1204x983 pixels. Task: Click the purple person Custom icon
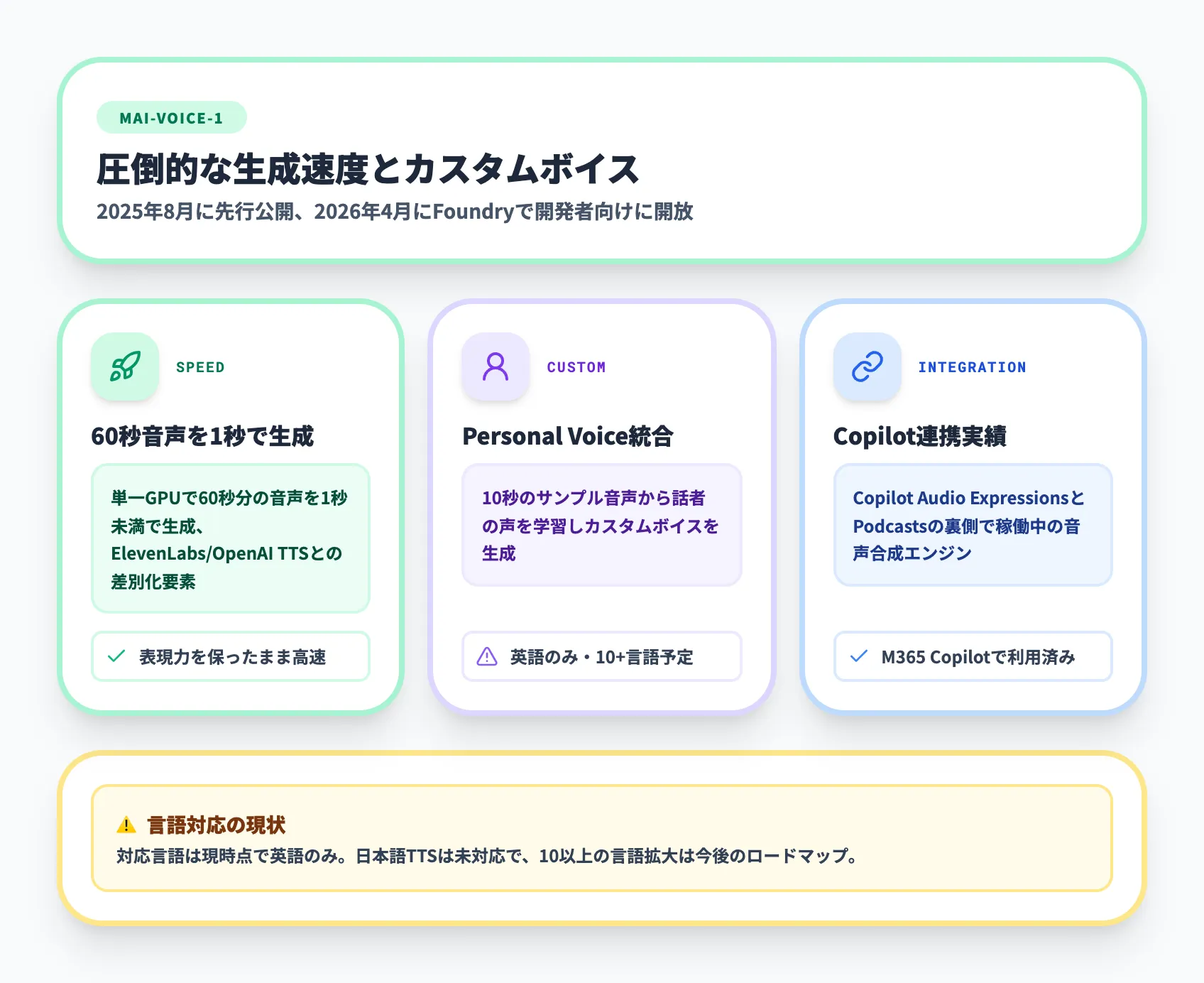496,366
